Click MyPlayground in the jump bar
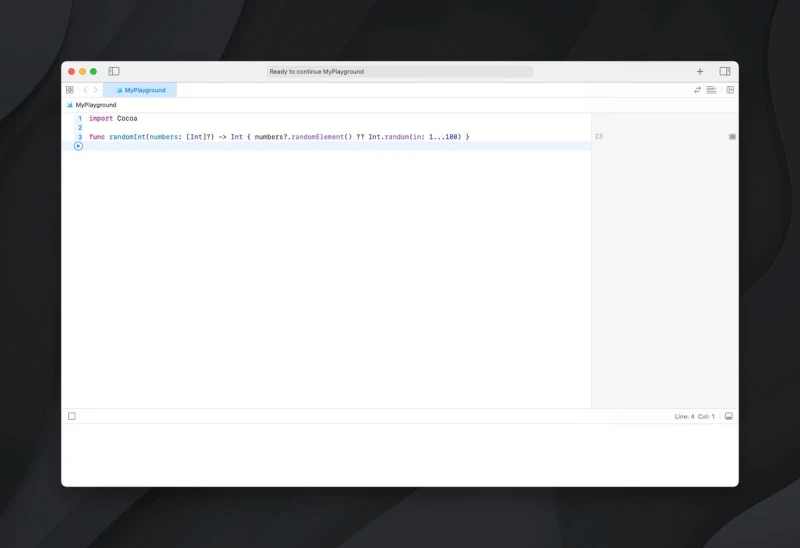This screenshot has height=548, width=800. click(x=95, y=105)
